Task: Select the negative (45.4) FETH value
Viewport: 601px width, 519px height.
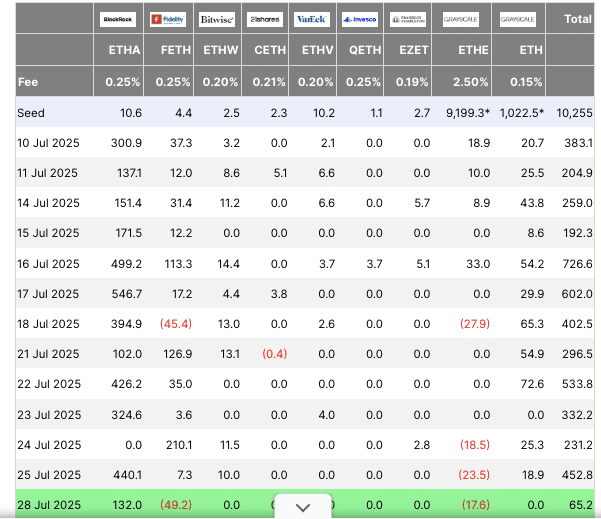Action: pos(176,324)
